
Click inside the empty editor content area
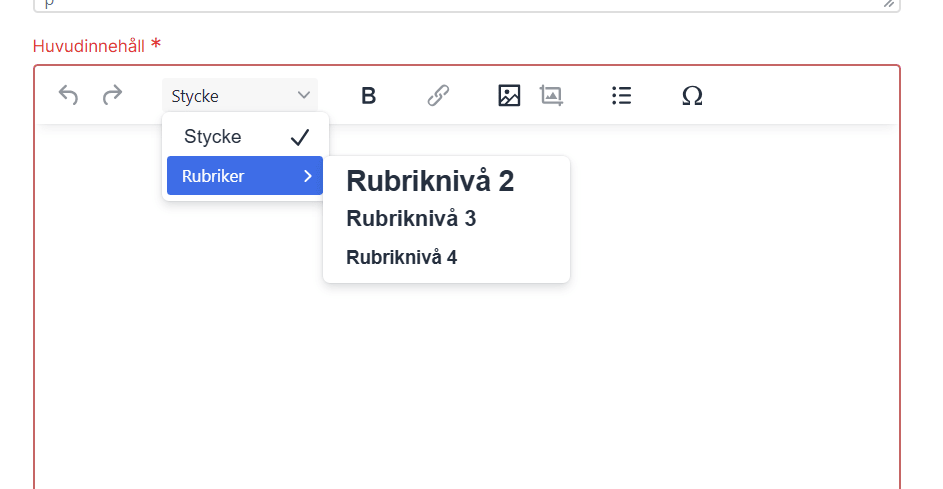click(x=600, y=380)
